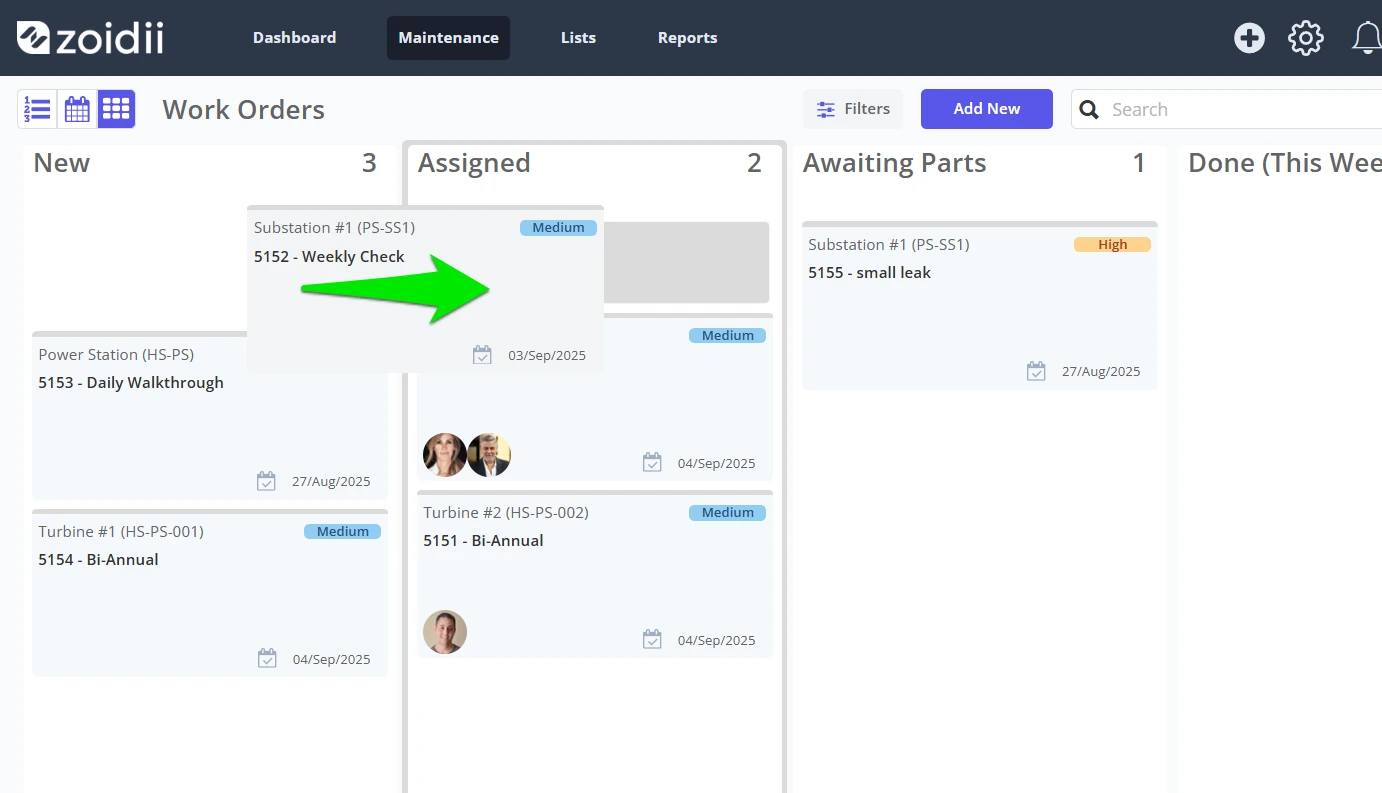The height and width of the screenshot is (793, 1382).
Task: Click 27/Aug/2025 date on small leak card
Action: [x=1101, y=372]
